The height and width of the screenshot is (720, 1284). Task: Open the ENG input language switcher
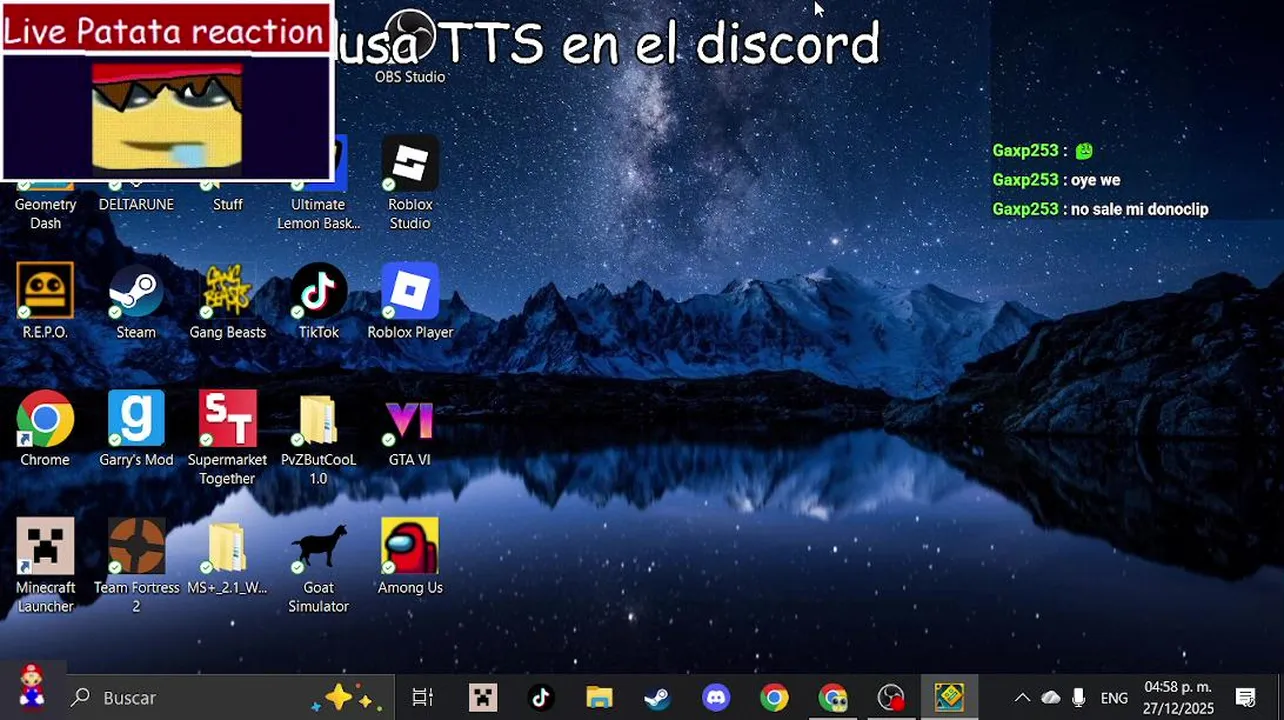coord(1114,698)
